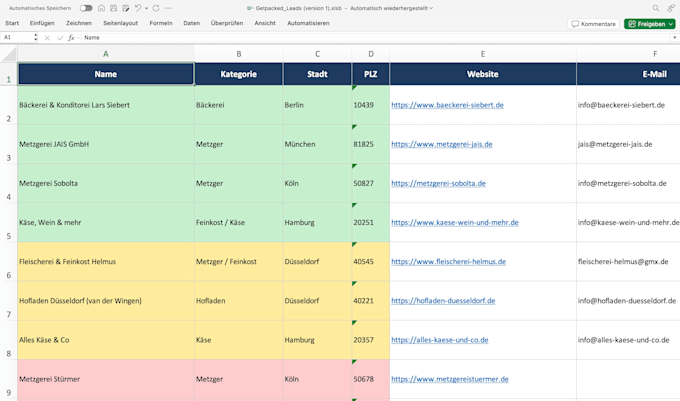Click the Redo circular arrow icon
Image resolution: width=680 pixels, height=401 pixels.
[x=156, y=8]
